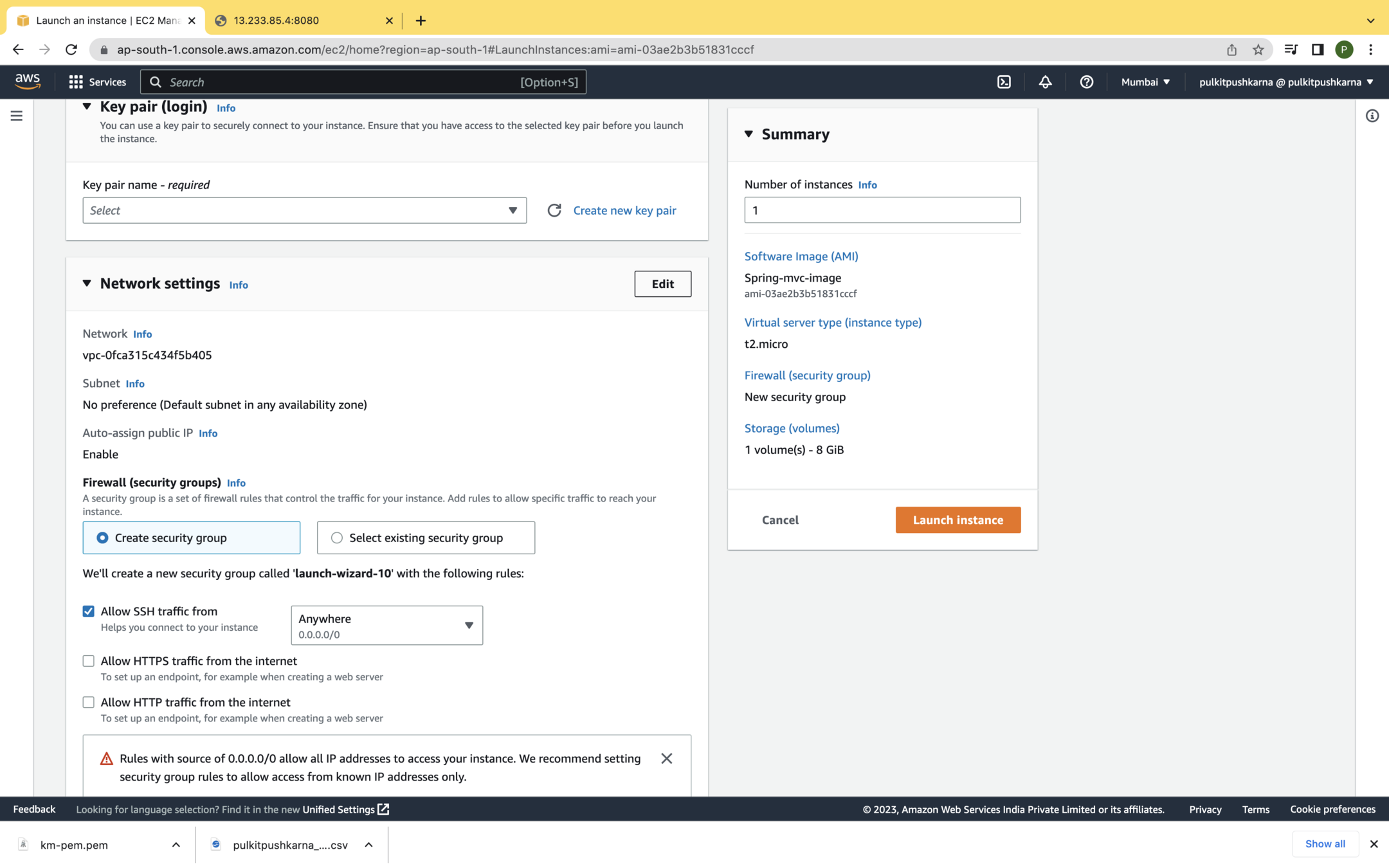Click the Create new key pair link
This screenshot has height=868, width=1389.
[624, 210]
